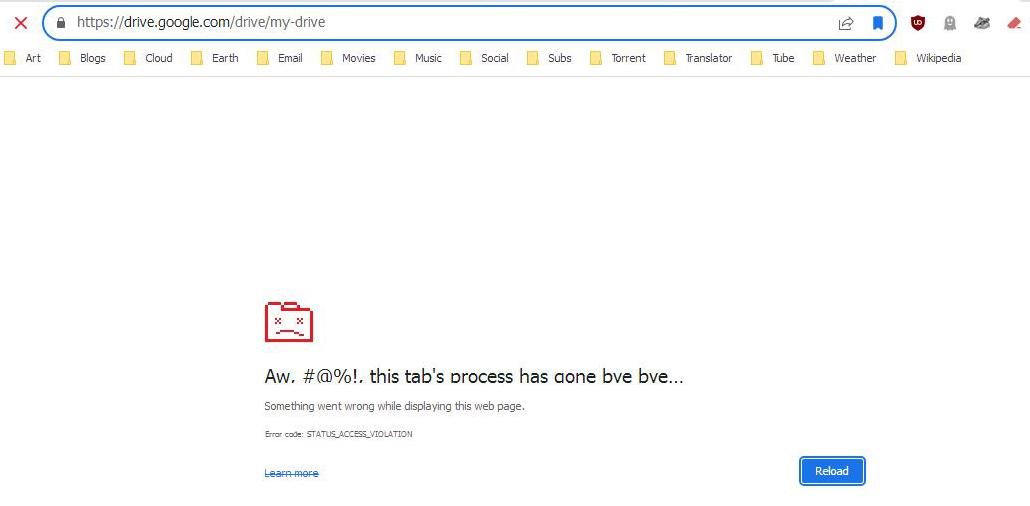This screenshot has height=506, width=1030.
Task: Open the Ghostery ghost extension icon
Action: pyautogui.click(x=949, y=23)
